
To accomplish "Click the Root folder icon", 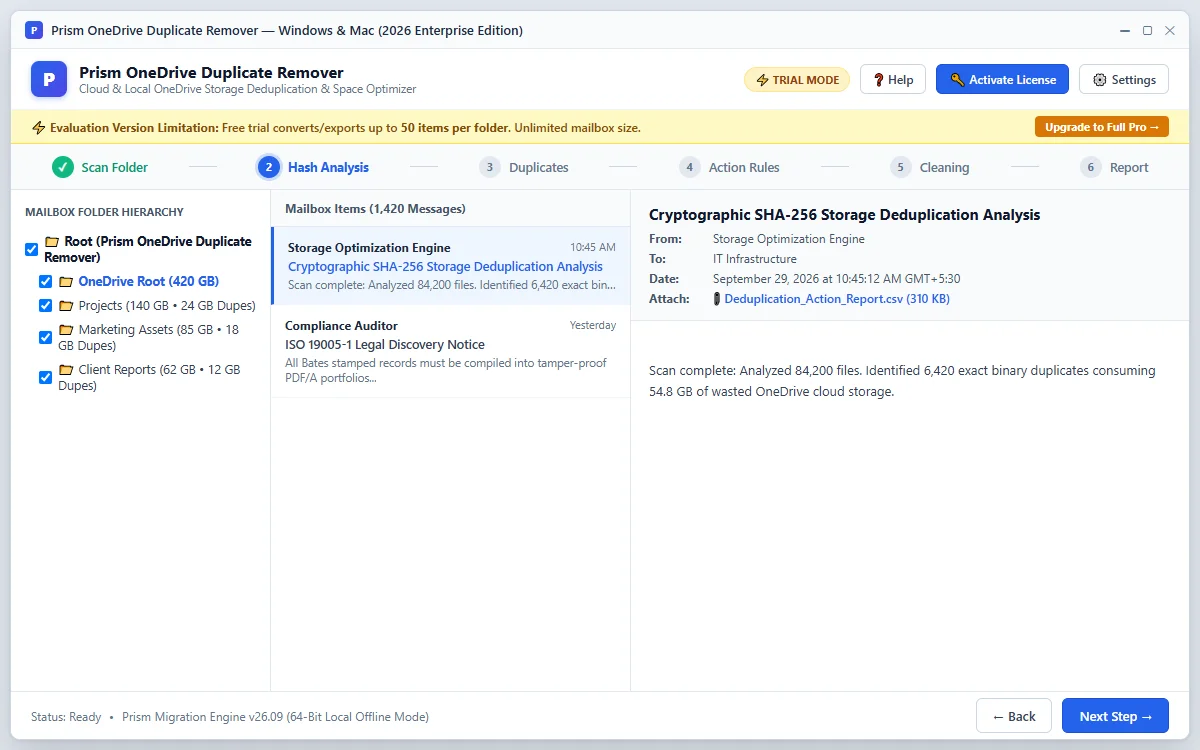I will 52,242.
